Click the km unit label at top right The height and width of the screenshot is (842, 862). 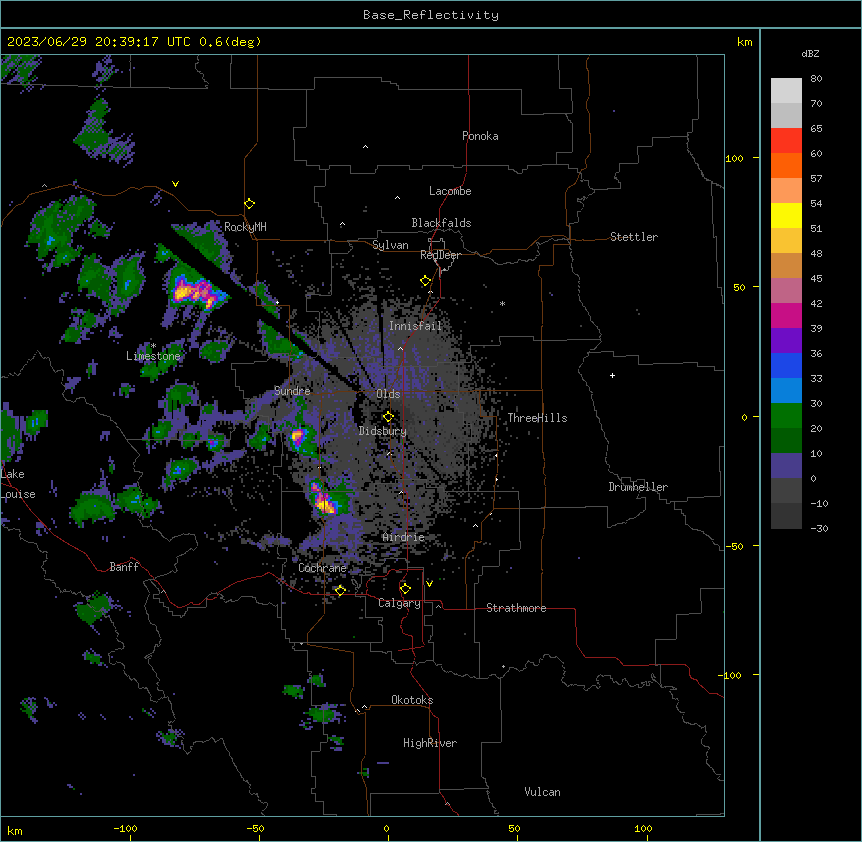point(744,42)
